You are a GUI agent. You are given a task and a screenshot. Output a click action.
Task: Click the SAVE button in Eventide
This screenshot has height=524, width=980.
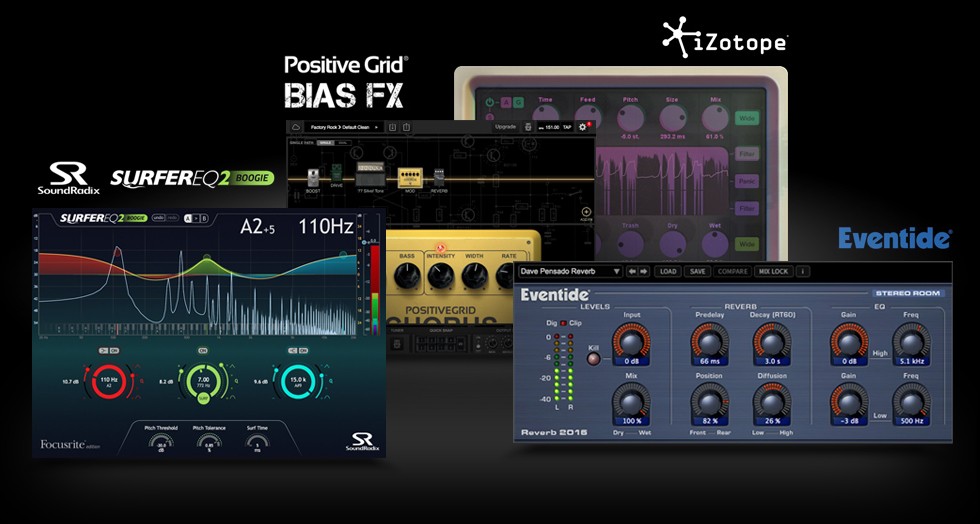(x=698, y=271)
